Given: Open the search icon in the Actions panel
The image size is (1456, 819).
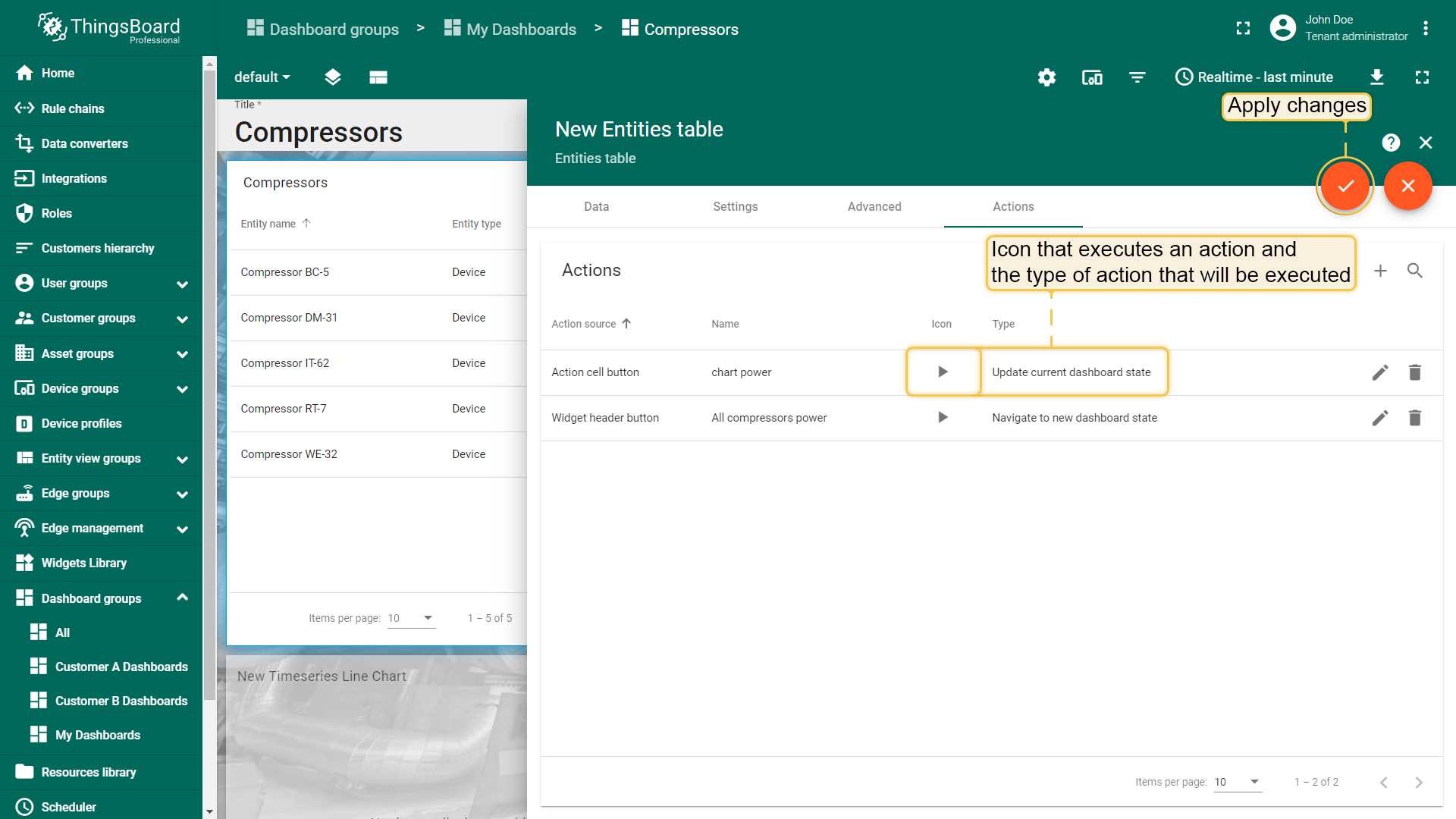Looking at the screenshot, I should point(1414,271).
